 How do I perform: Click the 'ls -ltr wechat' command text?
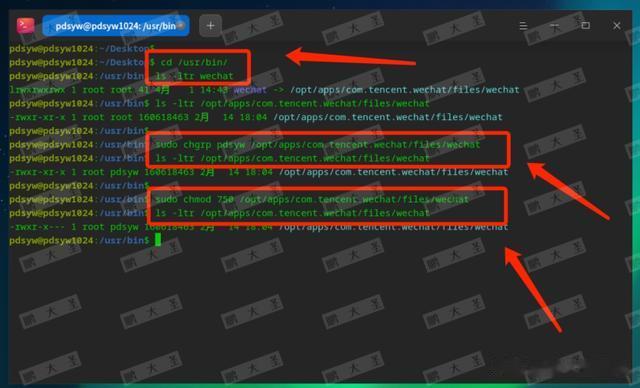coord(194,76)
